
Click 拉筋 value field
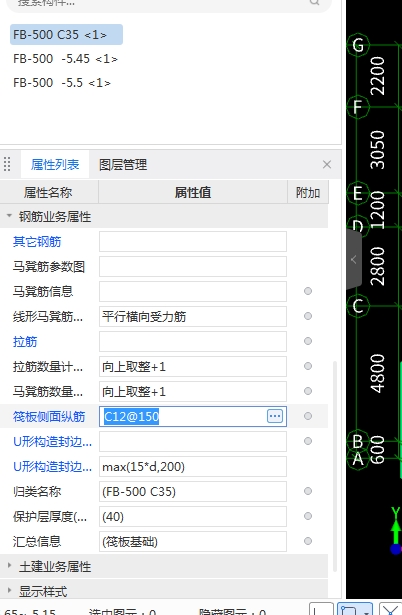click(193, 341)
